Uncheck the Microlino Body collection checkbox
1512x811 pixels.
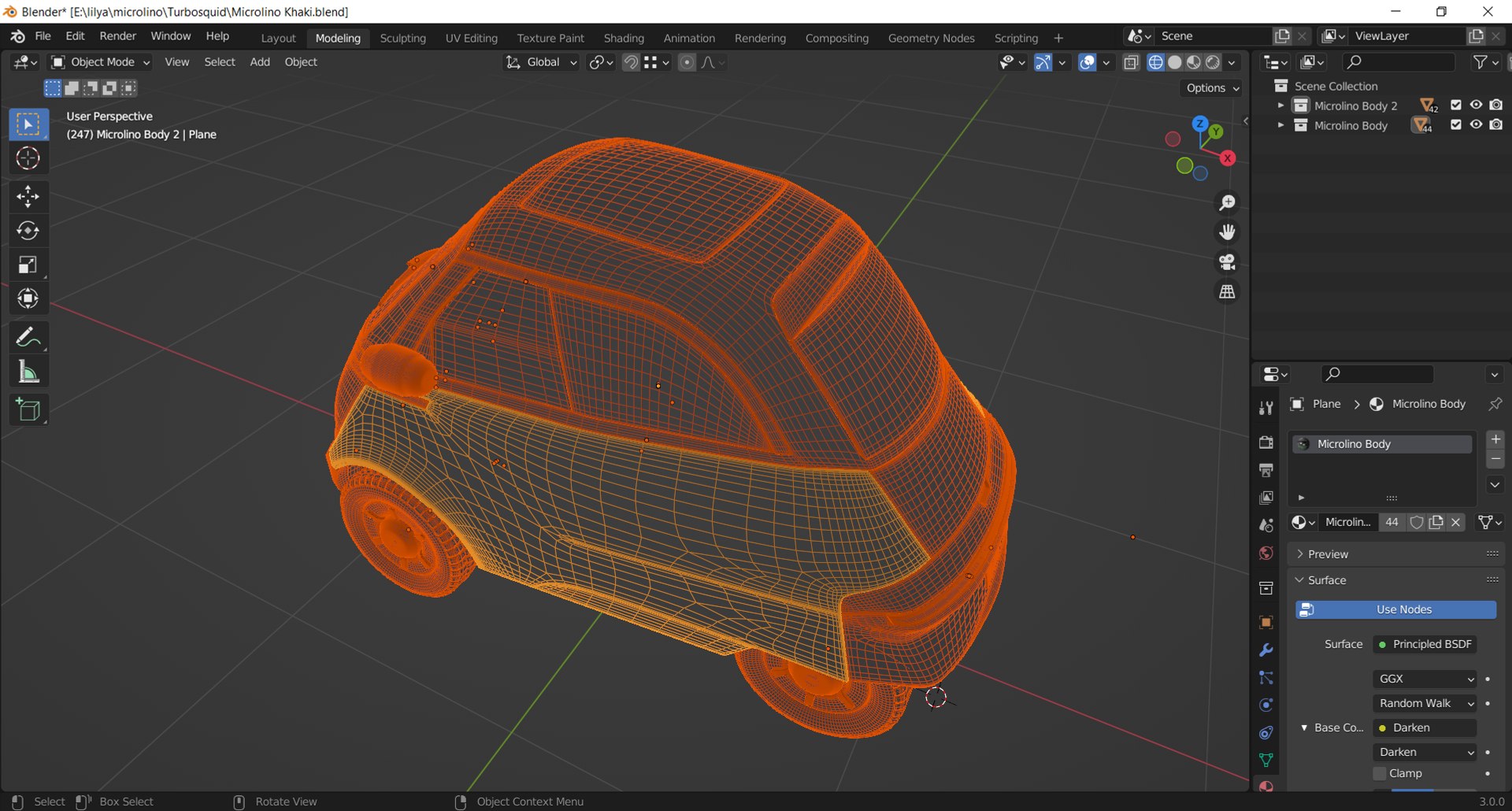(1455, 124)
